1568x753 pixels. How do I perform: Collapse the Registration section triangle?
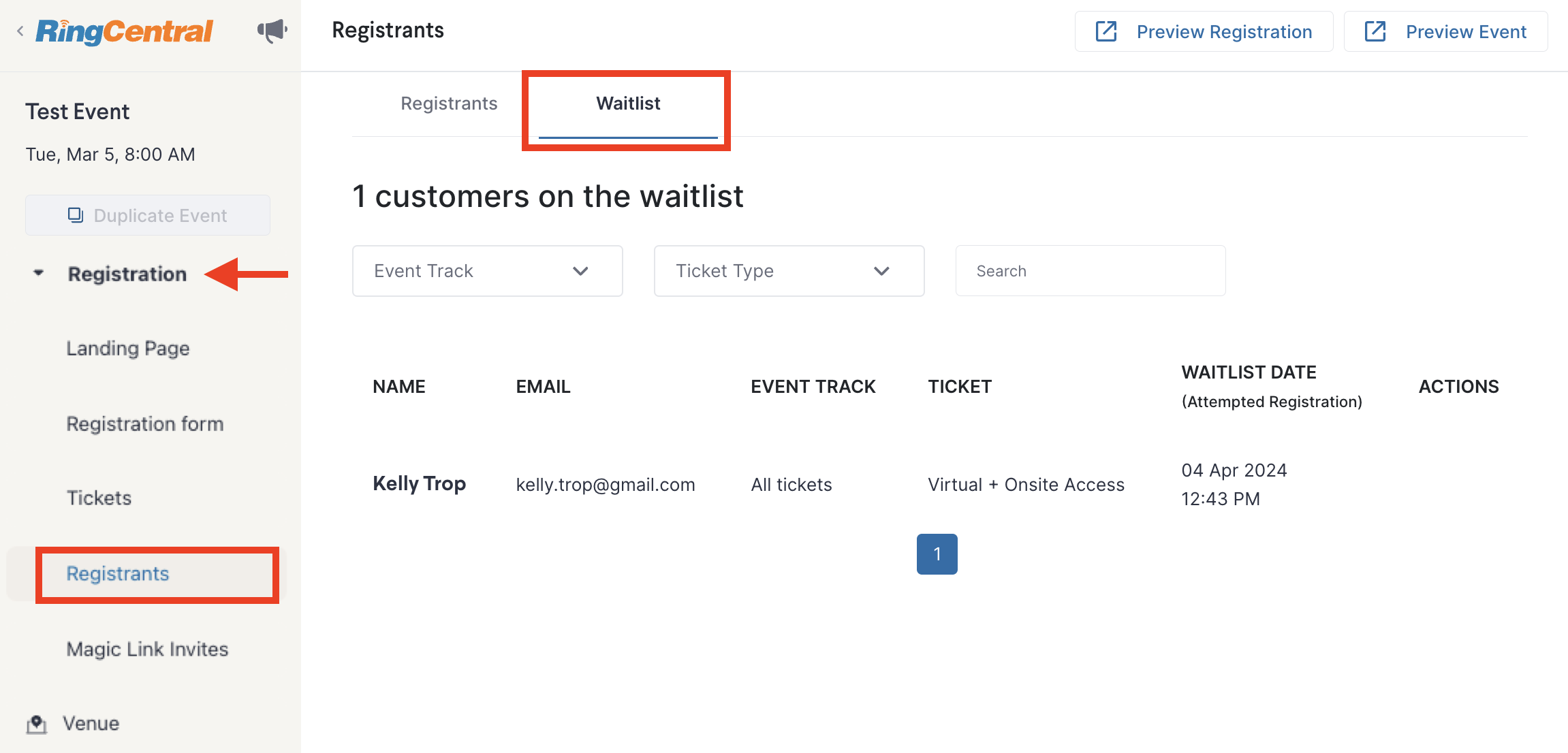39,273
